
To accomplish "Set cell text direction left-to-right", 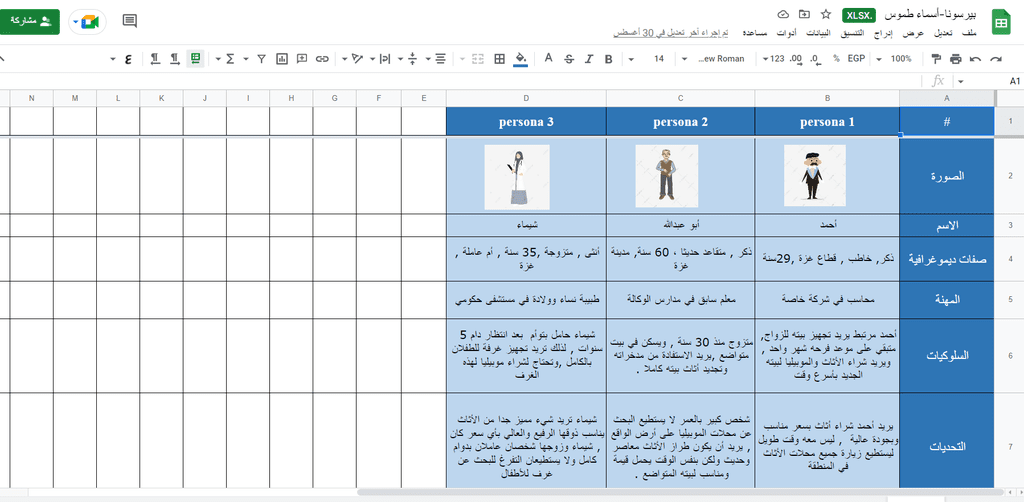I will pos(174,59).
